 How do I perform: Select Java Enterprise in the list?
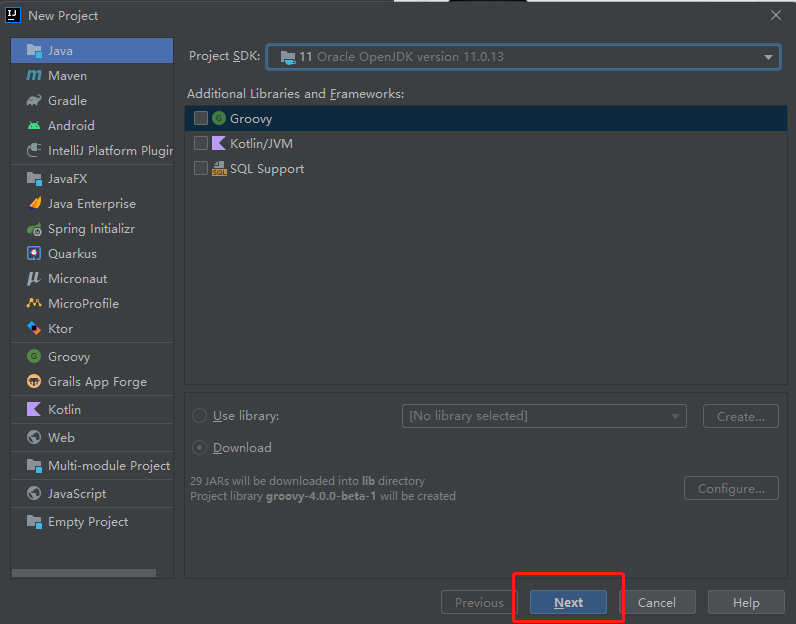(92, 204)
